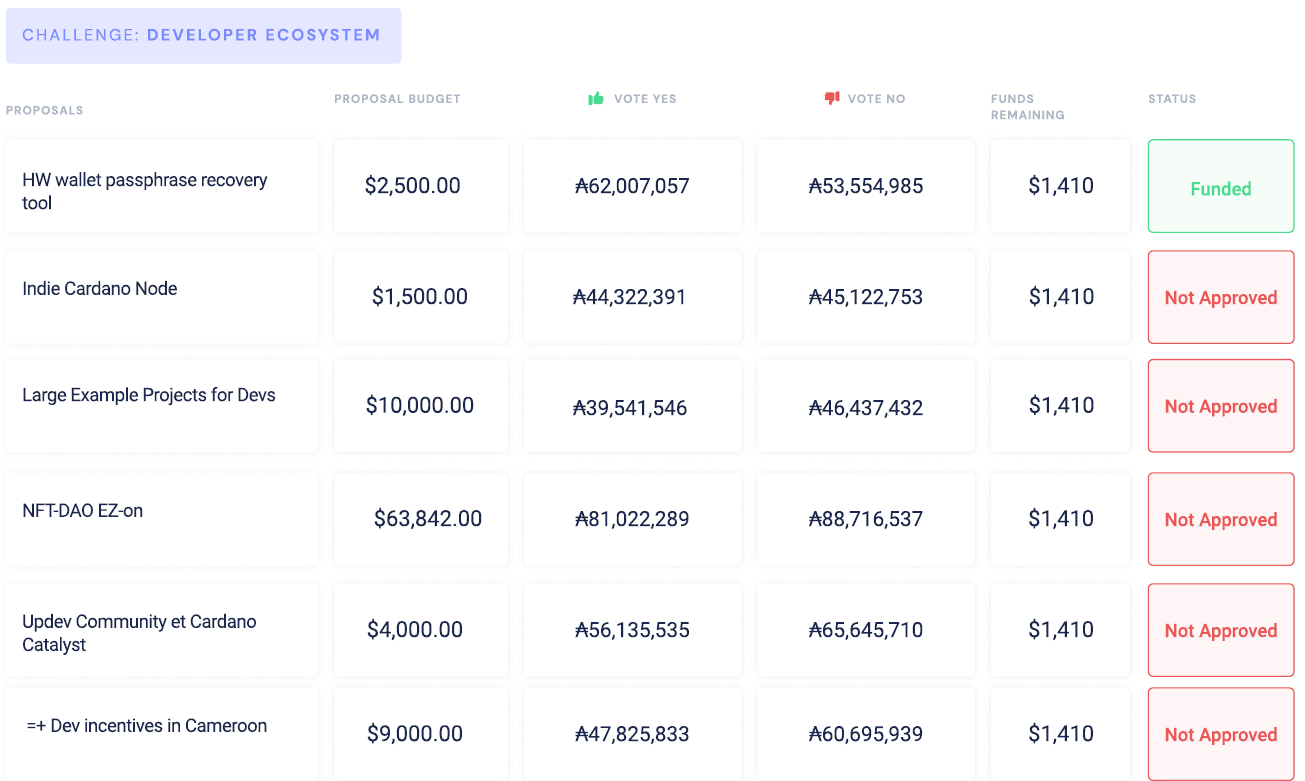
Task: Select the ₳62,007,057 yes-vote cell
Action: click(632, 186)
